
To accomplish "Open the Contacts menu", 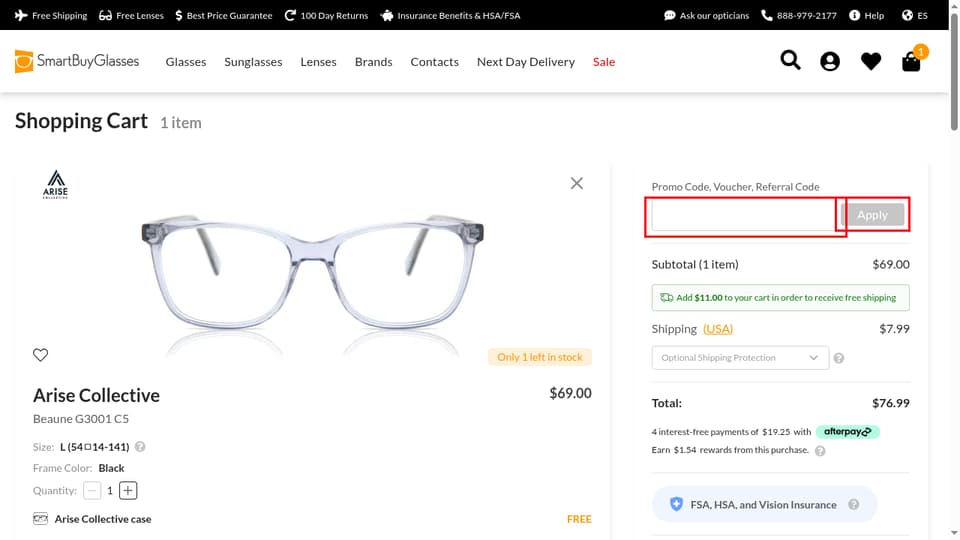I will pos(435,62).
